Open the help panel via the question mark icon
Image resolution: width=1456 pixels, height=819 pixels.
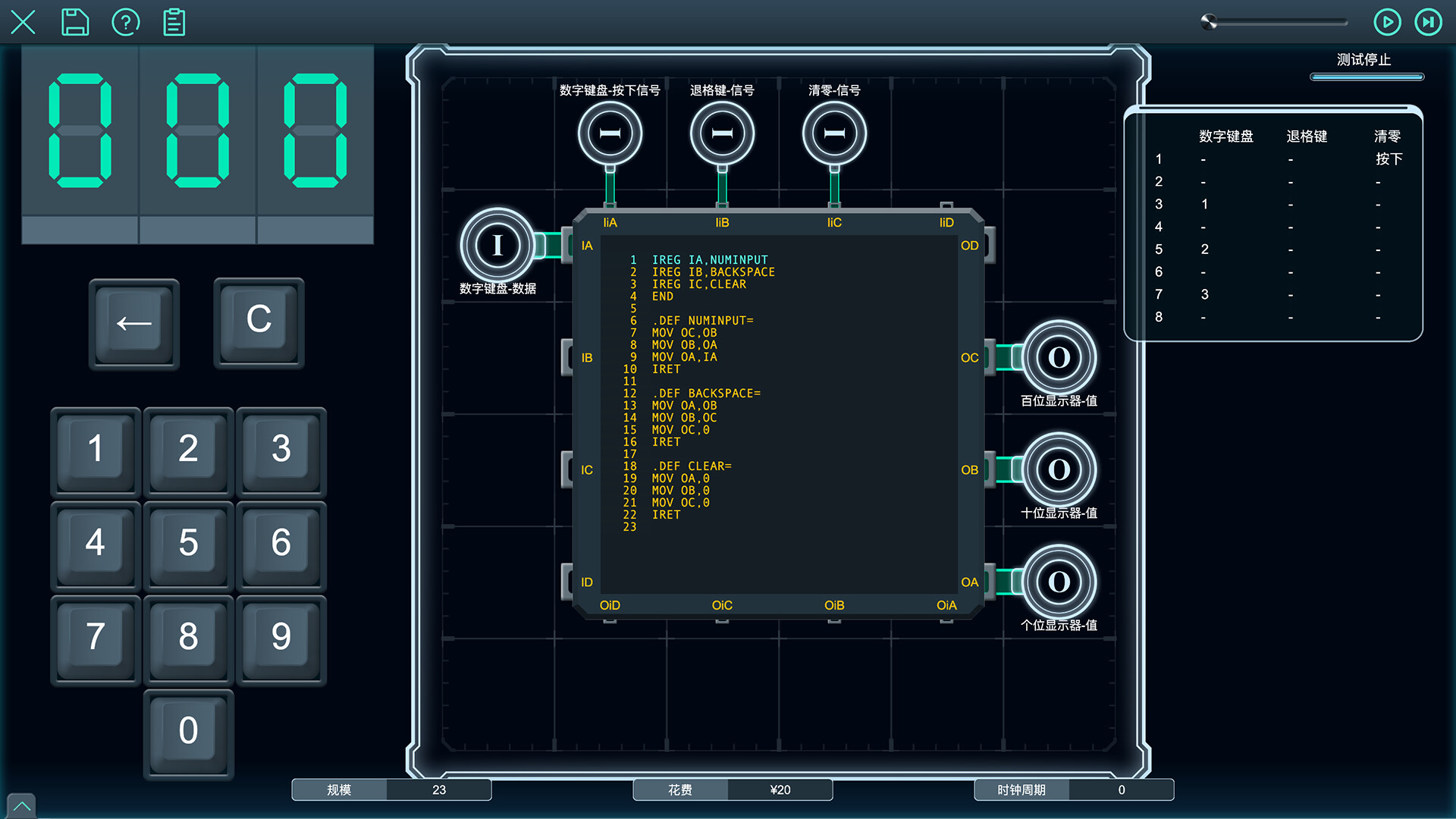coord(125,22)
